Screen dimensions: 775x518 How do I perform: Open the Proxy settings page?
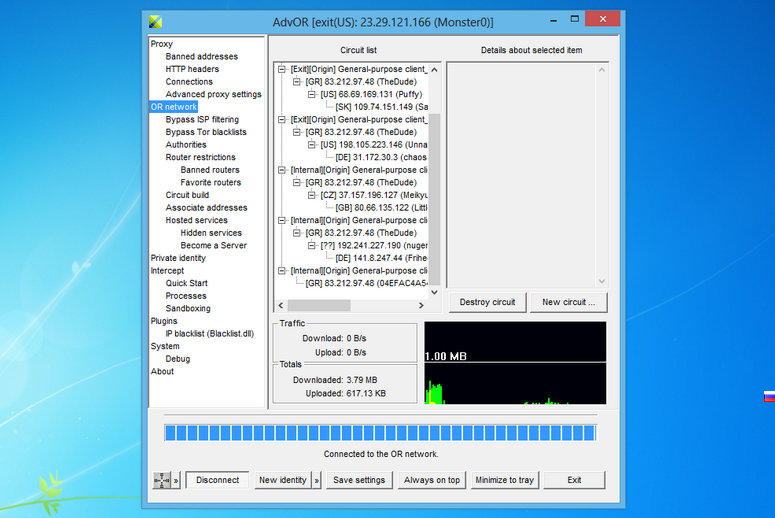[162, 44]
